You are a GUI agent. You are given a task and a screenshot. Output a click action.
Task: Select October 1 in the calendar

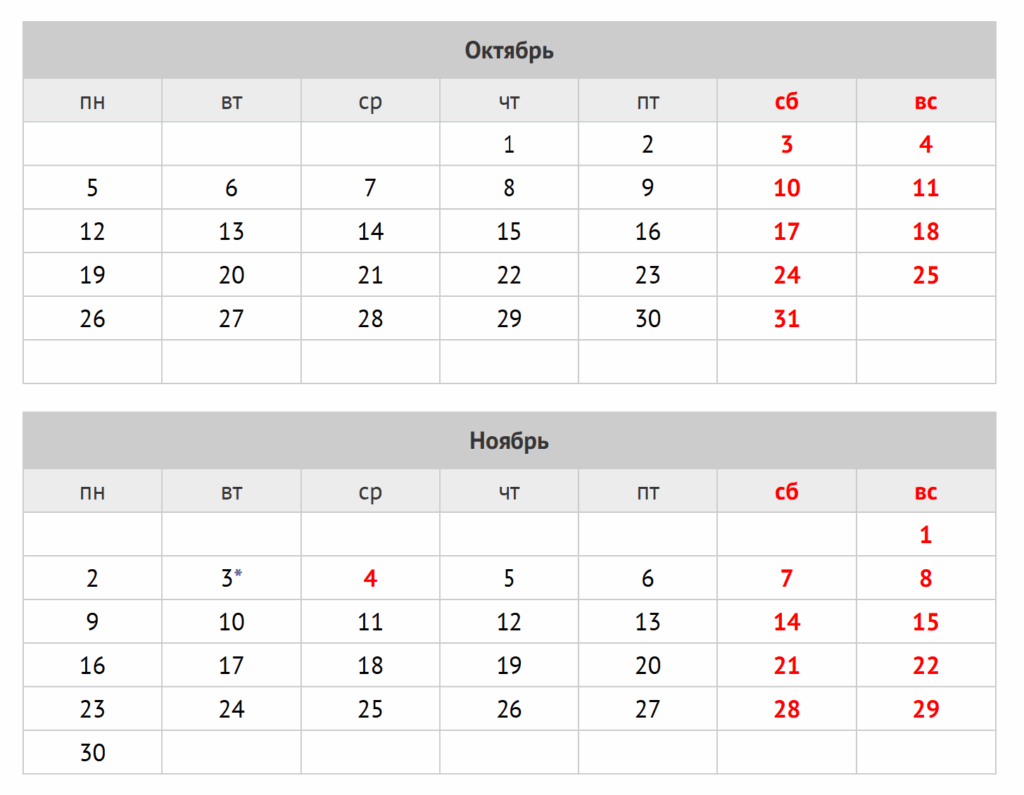[x=509, y=145]
